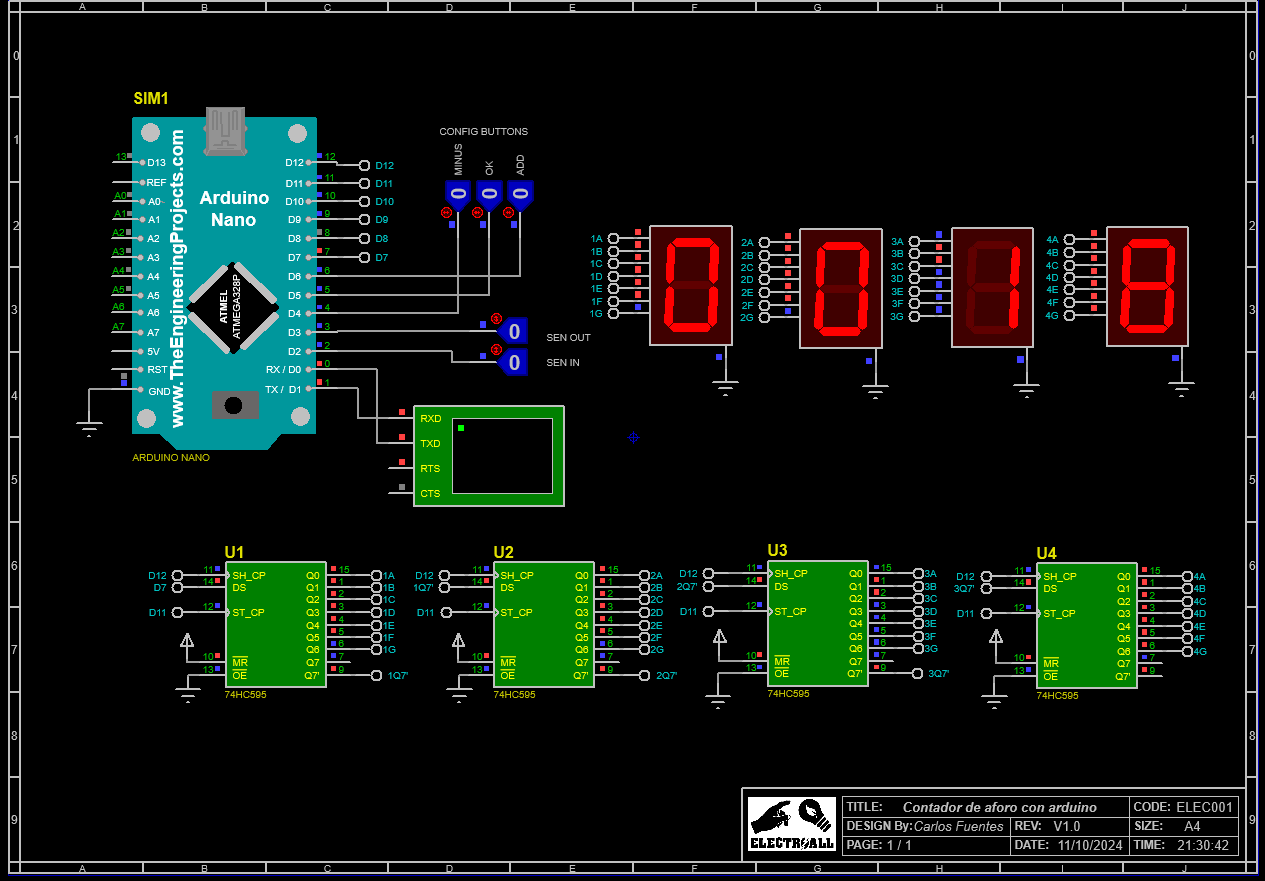Select the first seven-segment display
1265x881 pixels.
pyautogui.click(x=691, y=286)
